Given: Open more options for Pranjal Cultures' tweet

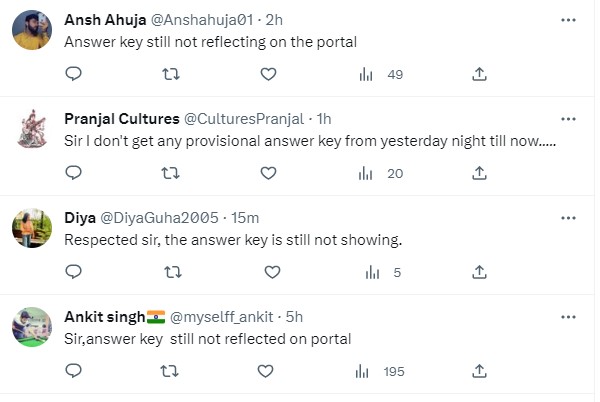Looking at the screenshot, I should (569, 118).
